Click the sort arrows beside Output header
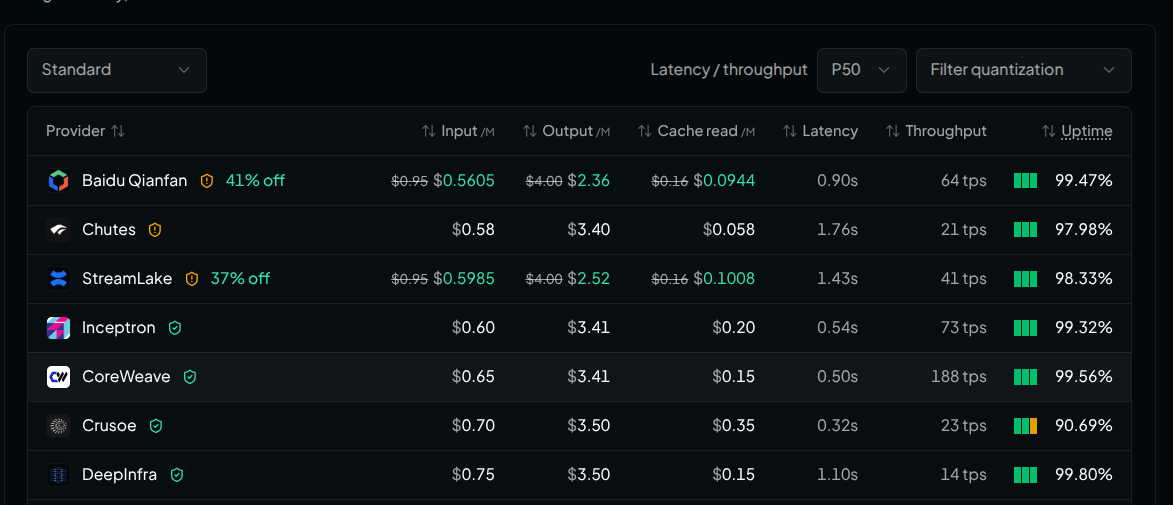Screen dimensions: 1173x505 [530, 131]
